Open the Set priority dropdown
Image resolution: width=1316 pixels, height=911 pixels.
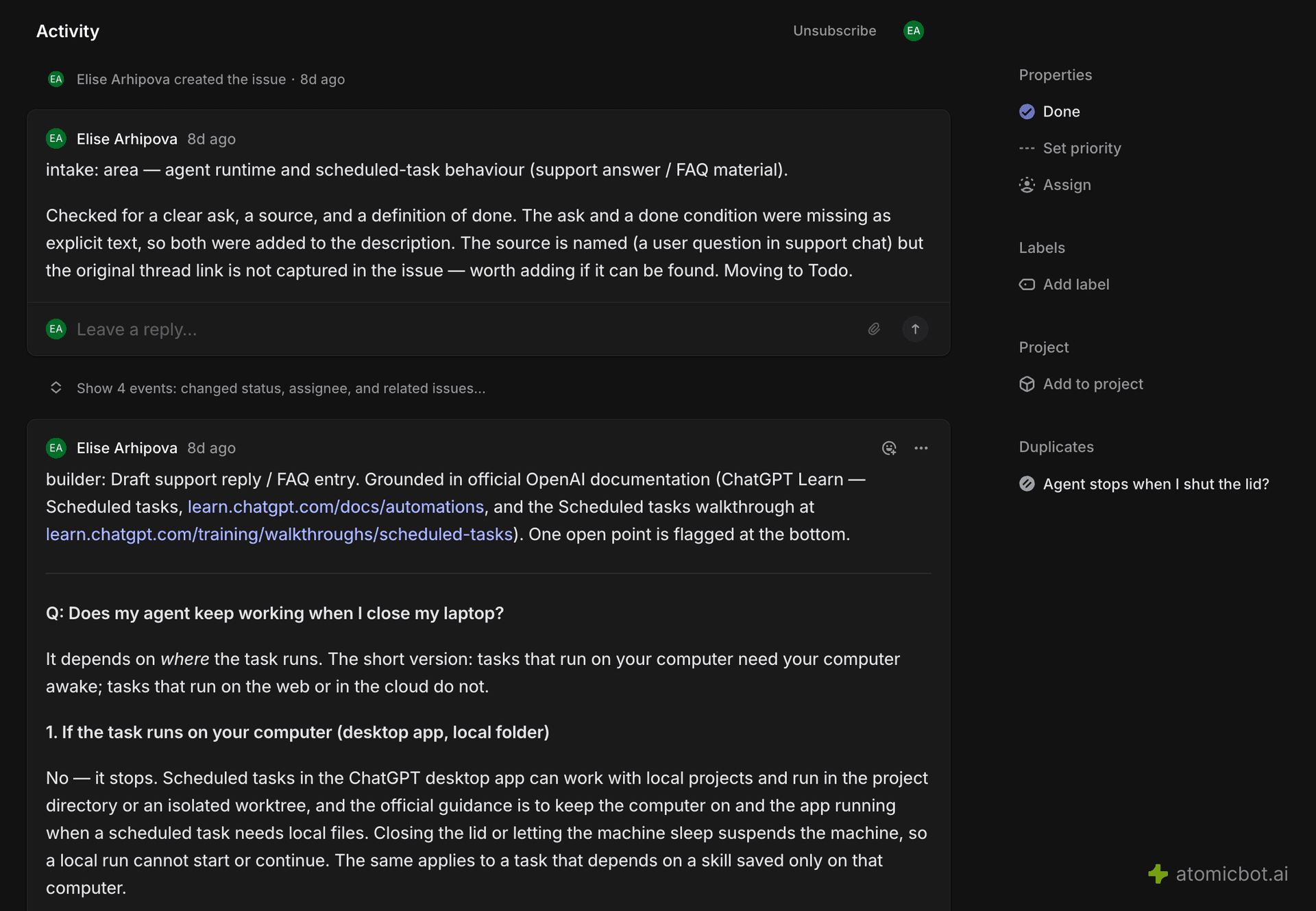[1070, 148]
